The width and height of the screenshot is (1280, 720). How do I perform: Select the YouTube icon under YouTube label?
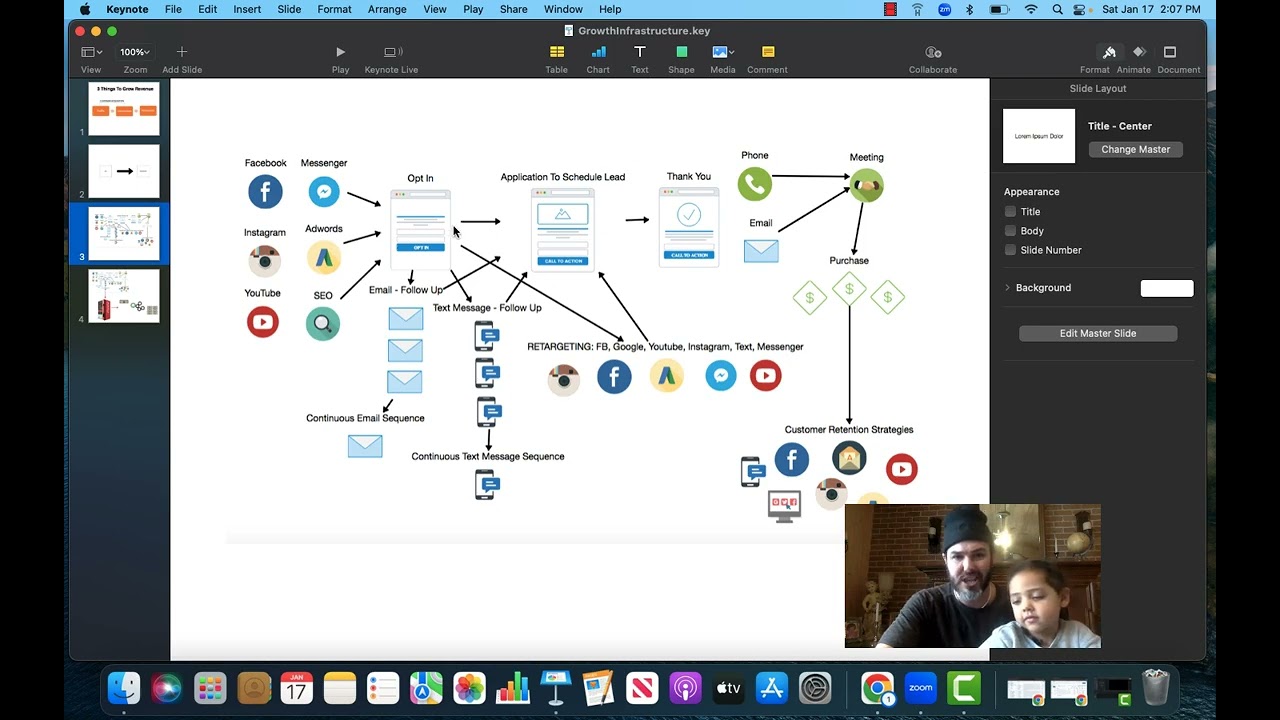tap(263, 322)
